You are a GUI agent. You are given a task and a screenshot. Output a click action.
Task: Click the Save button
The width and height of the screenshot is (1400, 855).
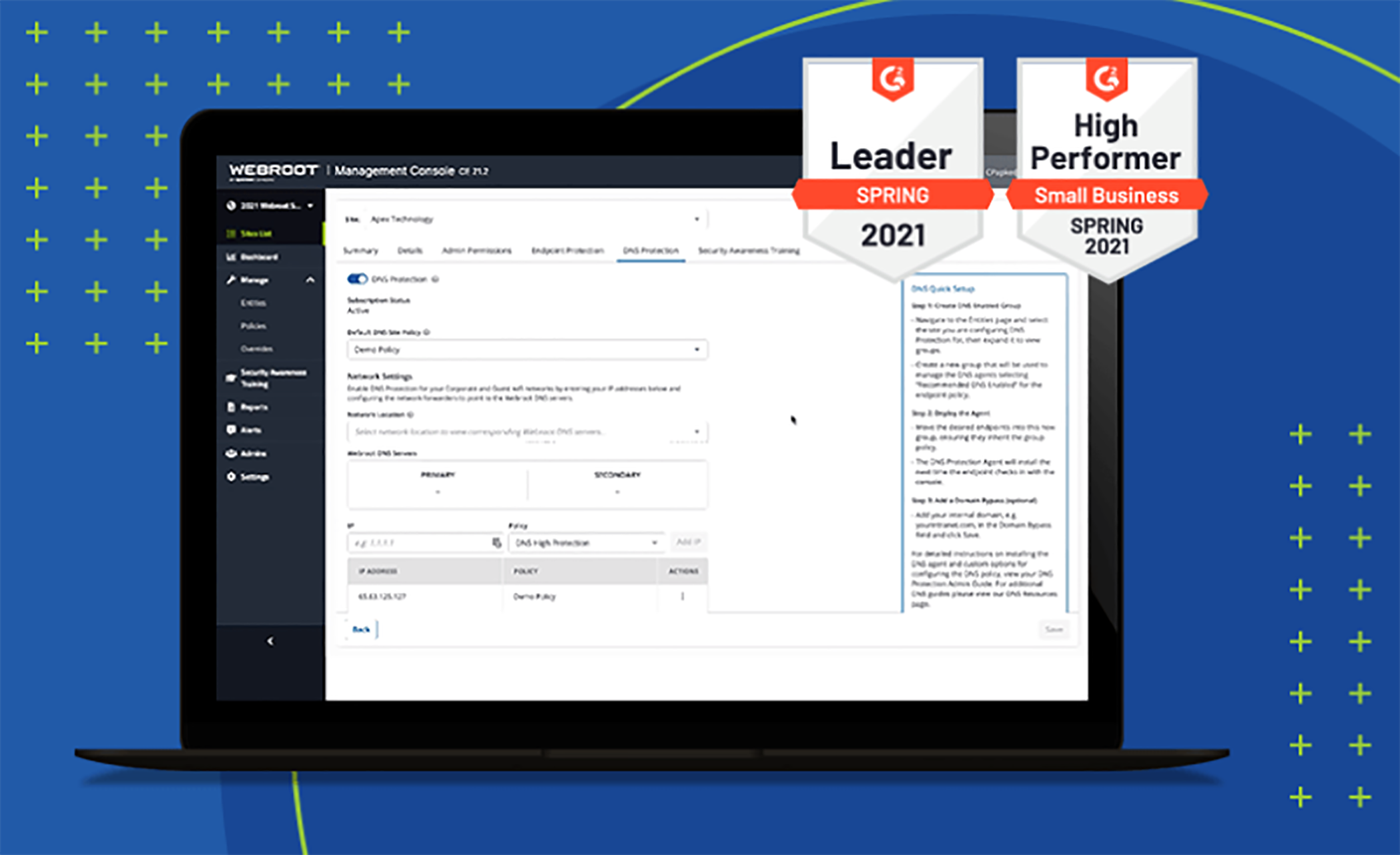[1054, 629]
